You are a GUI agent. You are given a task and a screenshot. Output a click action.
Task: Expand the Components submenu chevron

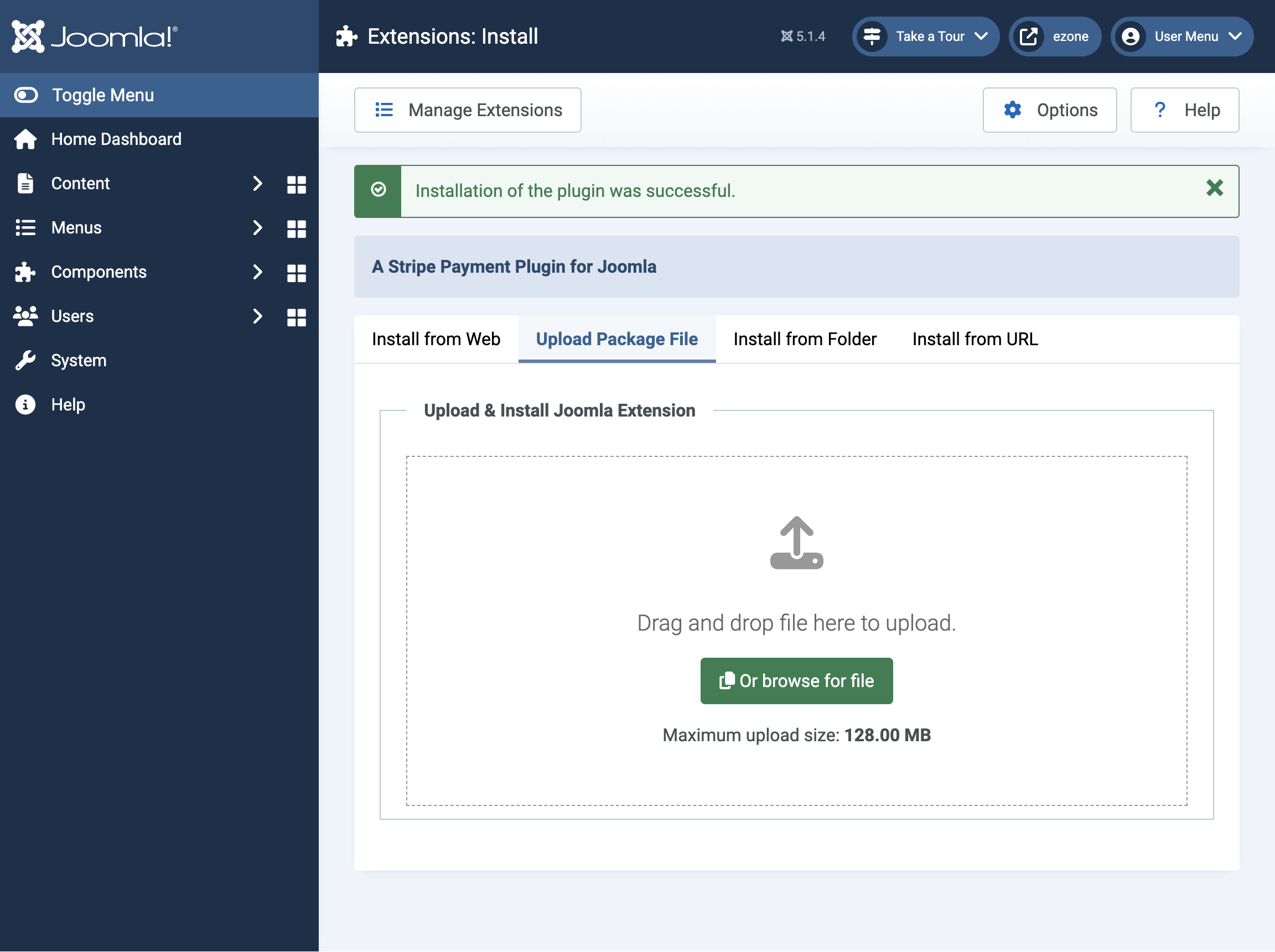pyautogui.click(x=257, y=272)
